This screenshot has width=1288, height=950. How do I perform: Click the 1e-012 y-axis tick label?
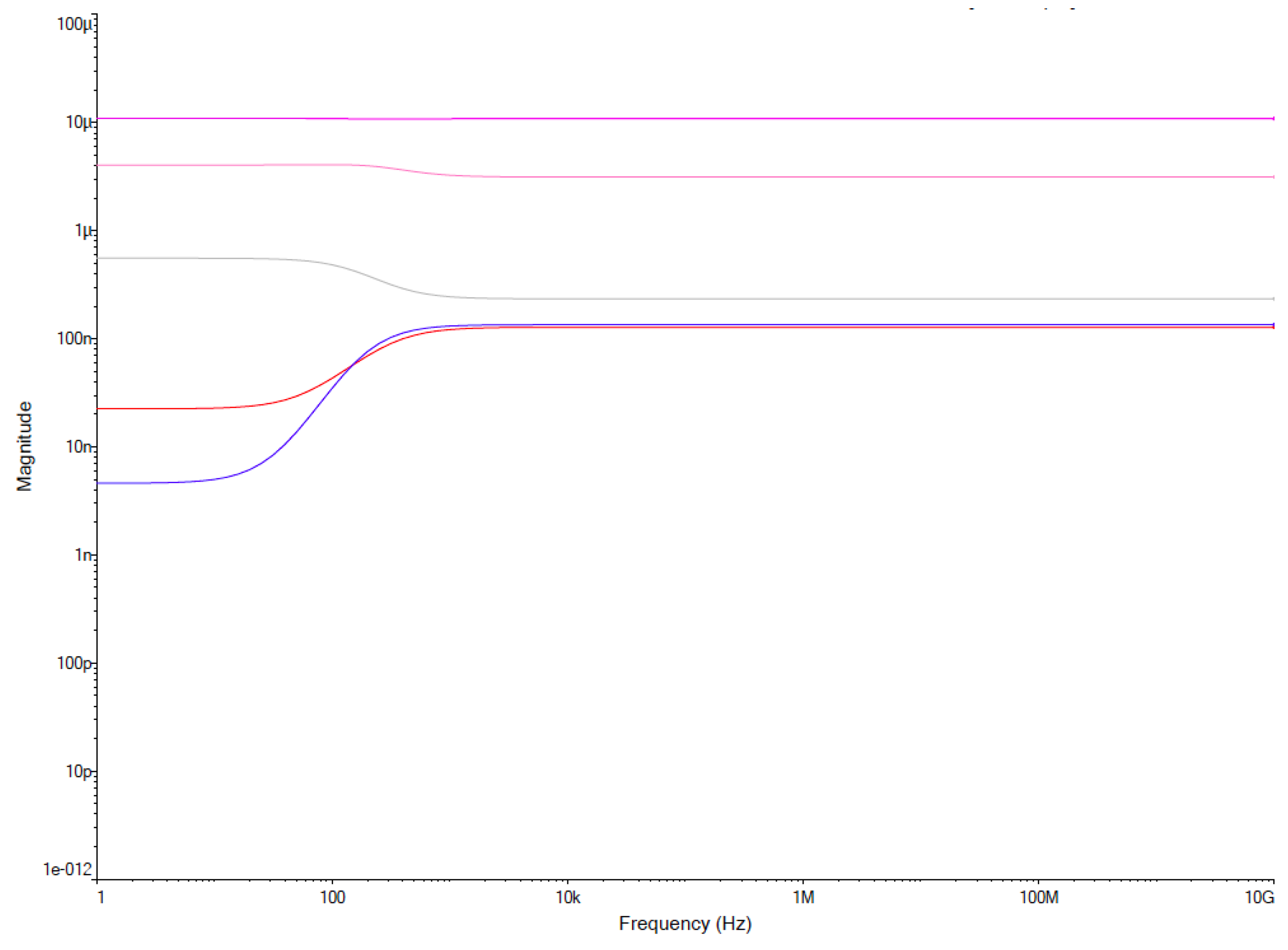[x=68, y=869]
